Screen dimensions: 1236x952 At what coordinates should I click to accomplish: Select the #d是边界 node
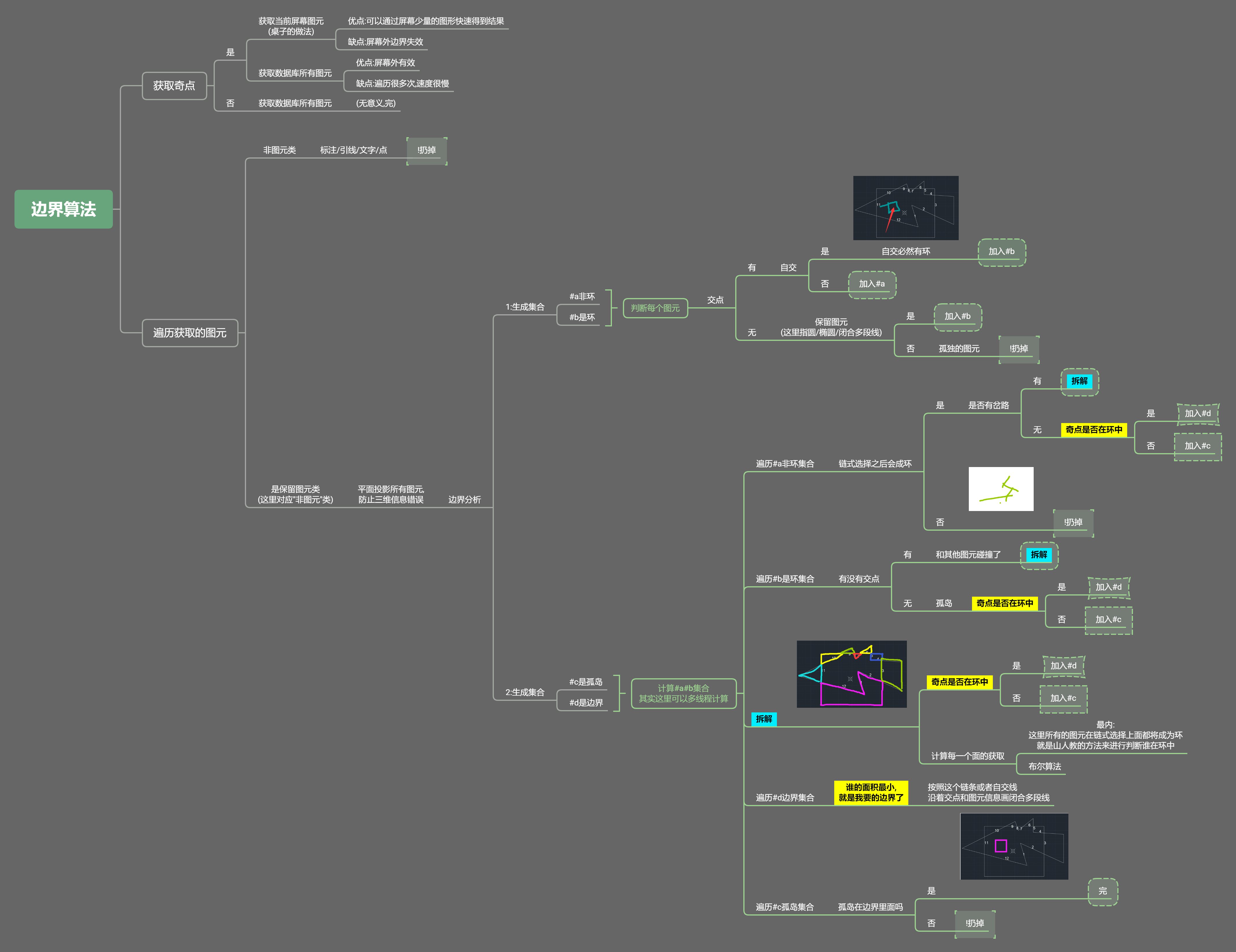click(586, 703)
